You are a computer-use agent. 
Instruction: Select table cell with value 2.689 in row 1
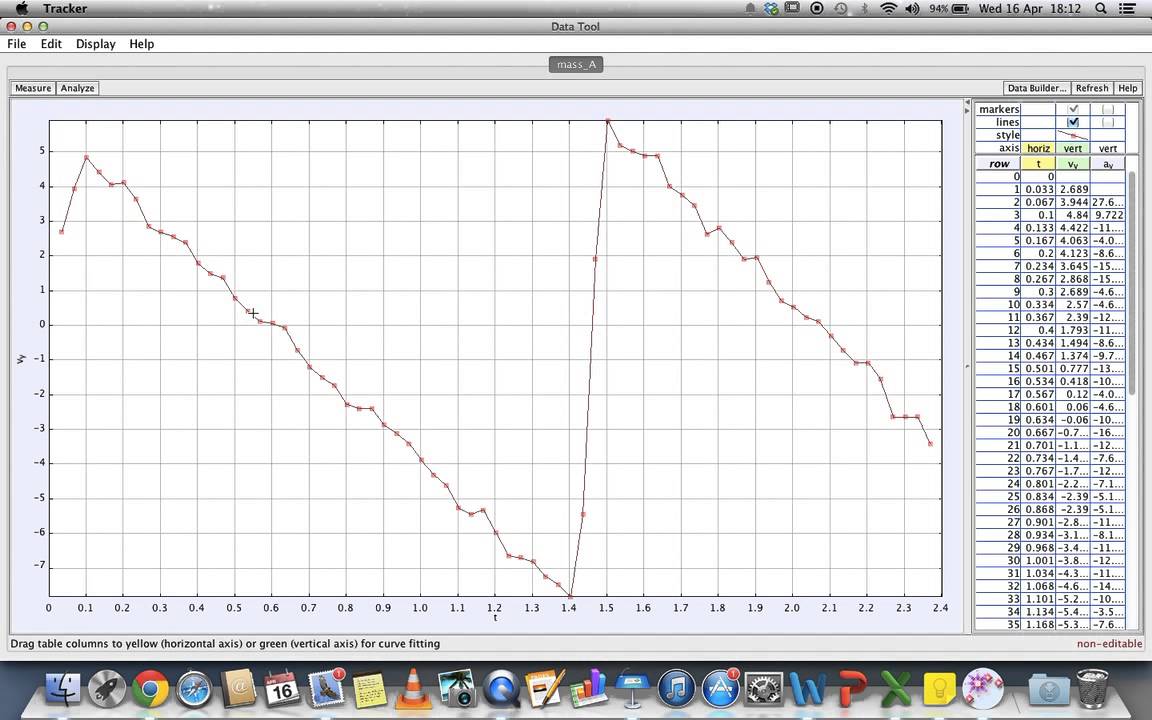(1073, 189)
